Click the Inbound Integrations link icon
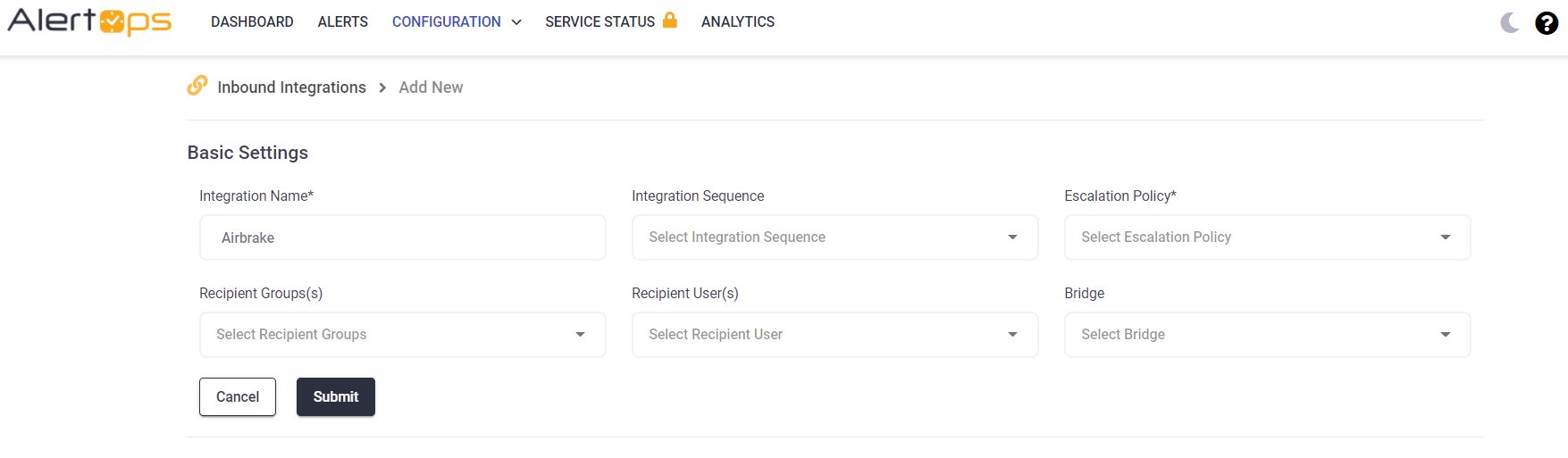Screen dimensions: 1568x458 click(197, 86)
